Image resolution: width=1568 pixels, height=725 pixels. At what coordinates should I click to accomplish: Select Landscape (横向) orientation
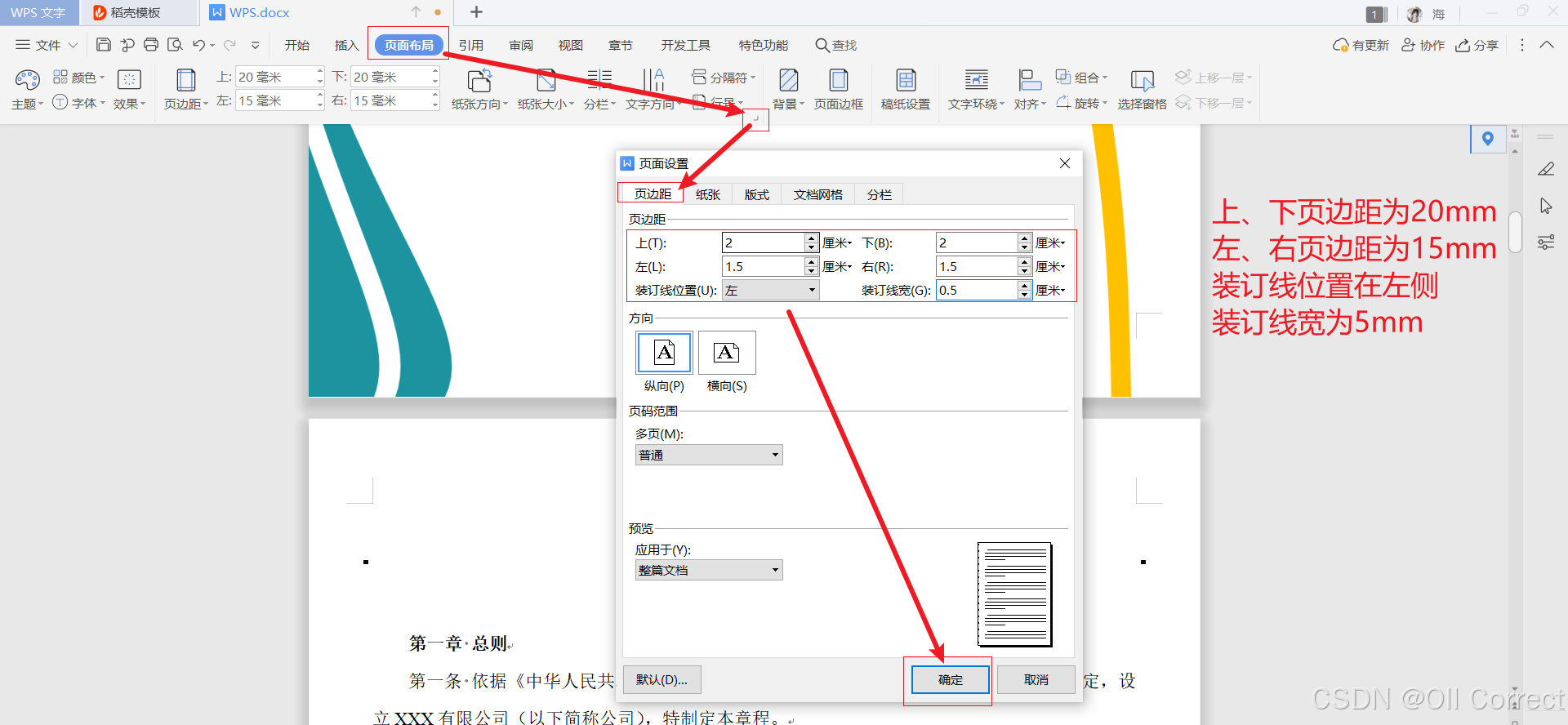point(727,353)
